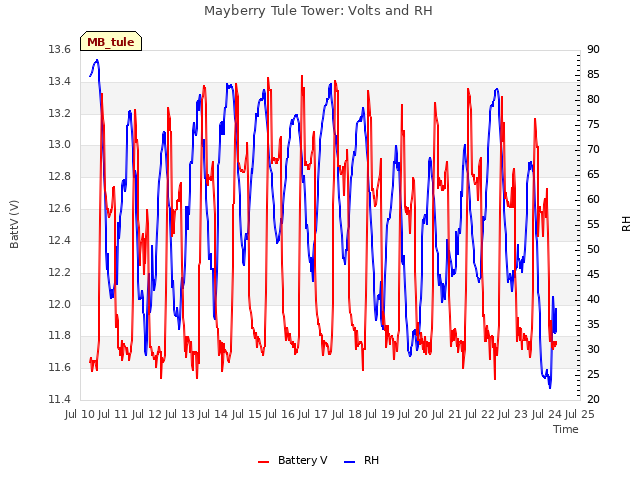Click the 12.0 tick on BattV axis
The height and width of the screenshot is (480, 640).
coord(60,304)
